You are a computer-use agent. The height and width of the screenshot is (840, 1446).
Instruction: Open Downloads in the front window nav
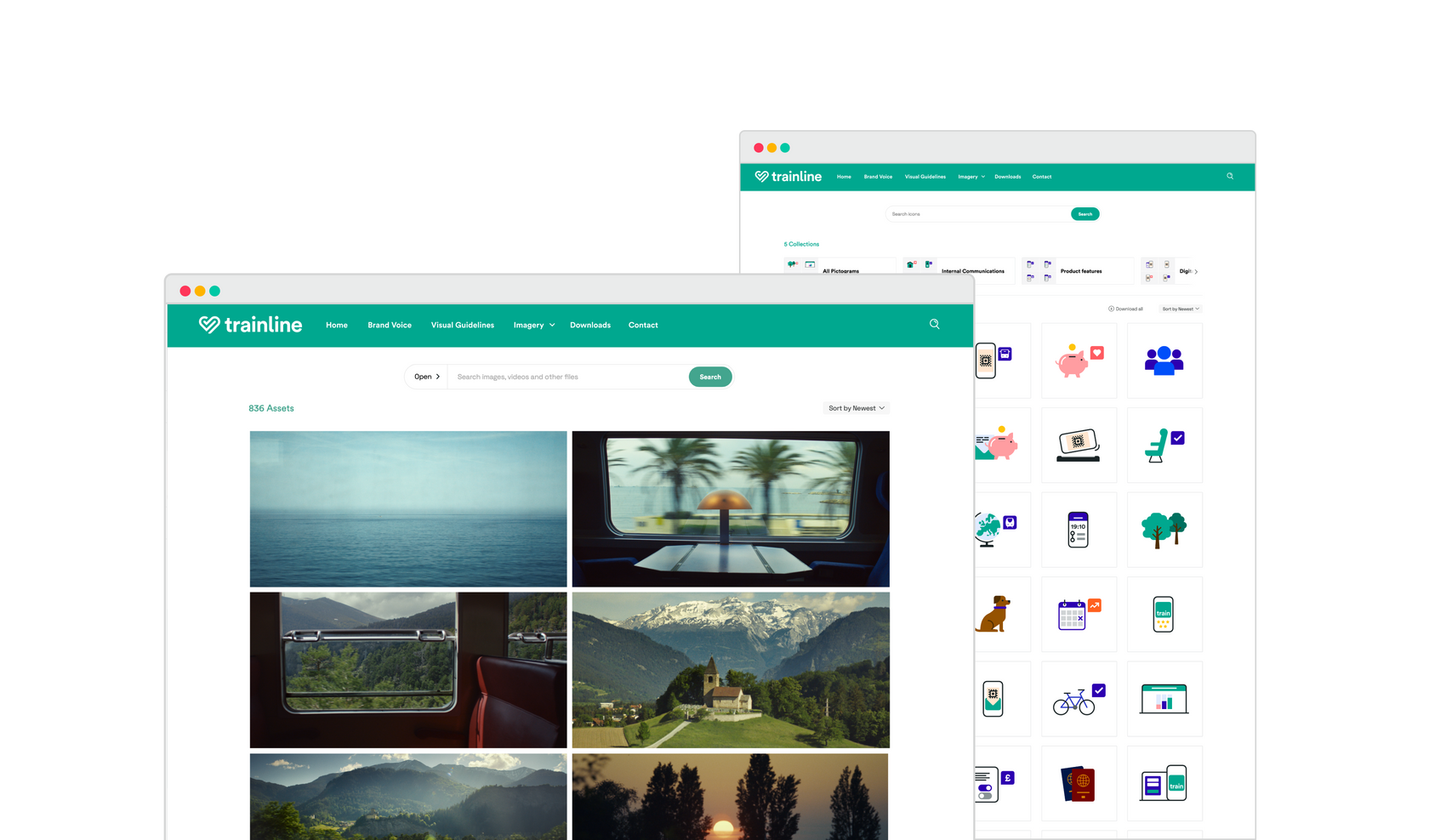(x=590, y=325)
